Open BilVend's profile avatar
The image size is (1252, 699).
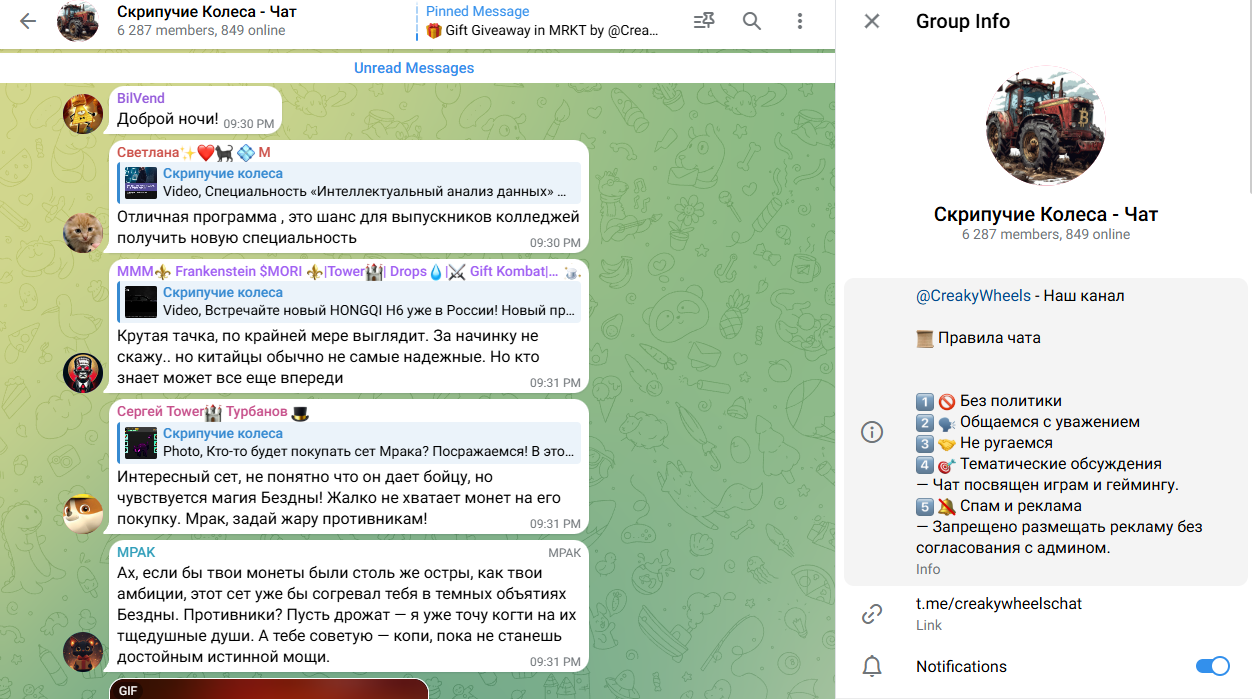83,114
